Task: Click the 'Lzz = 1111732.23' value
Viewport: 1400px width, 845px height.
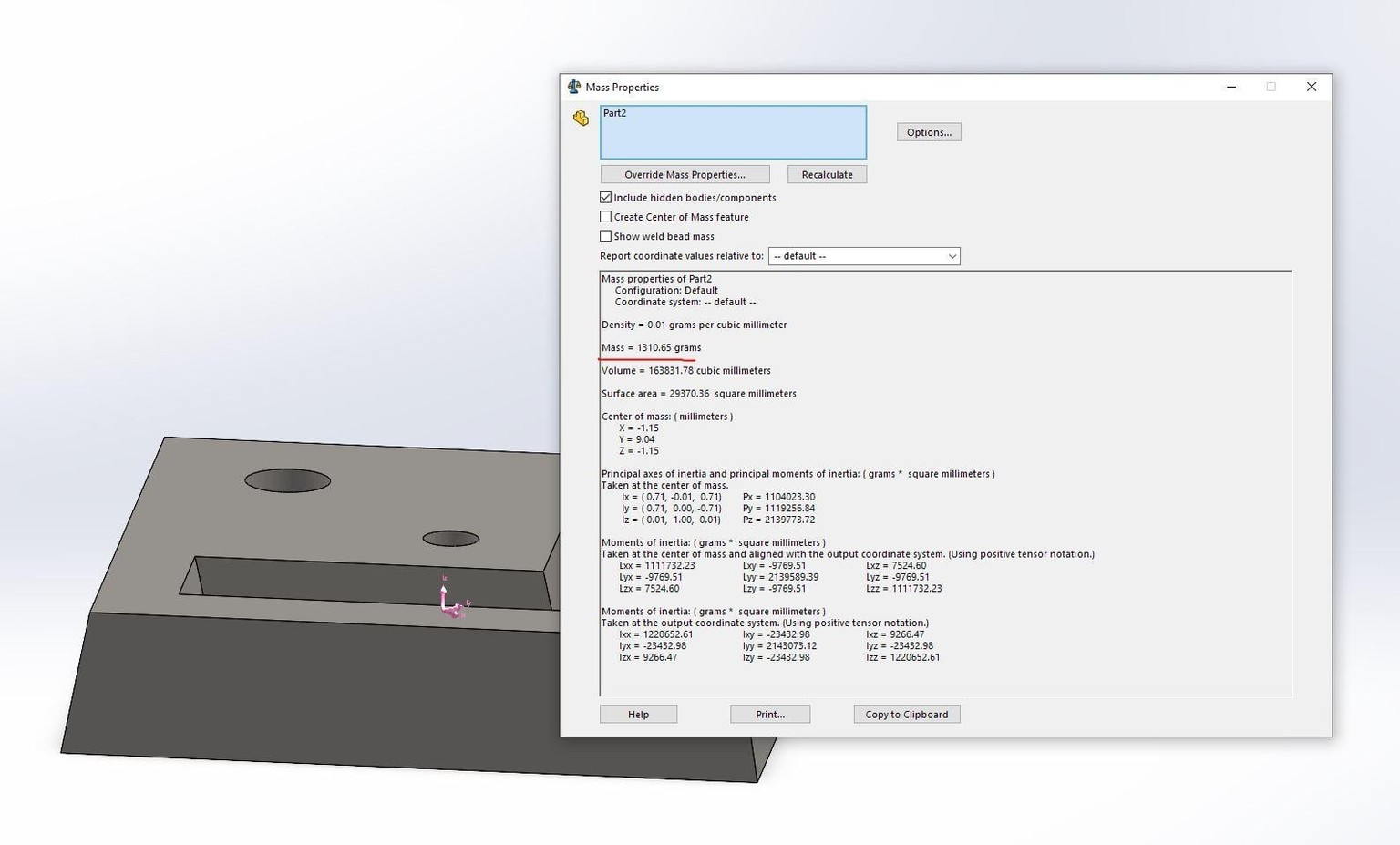Action: pos(904,588)
